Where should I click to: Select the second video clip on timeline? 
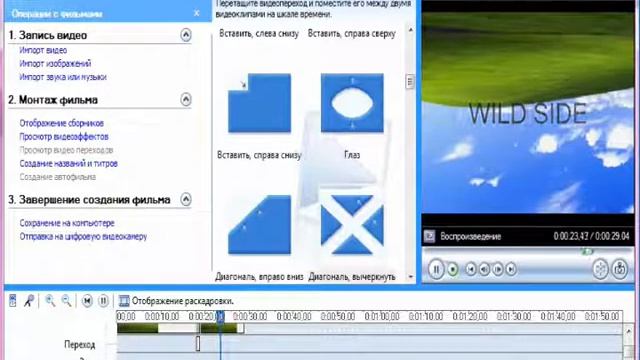[x=222, y=328]
